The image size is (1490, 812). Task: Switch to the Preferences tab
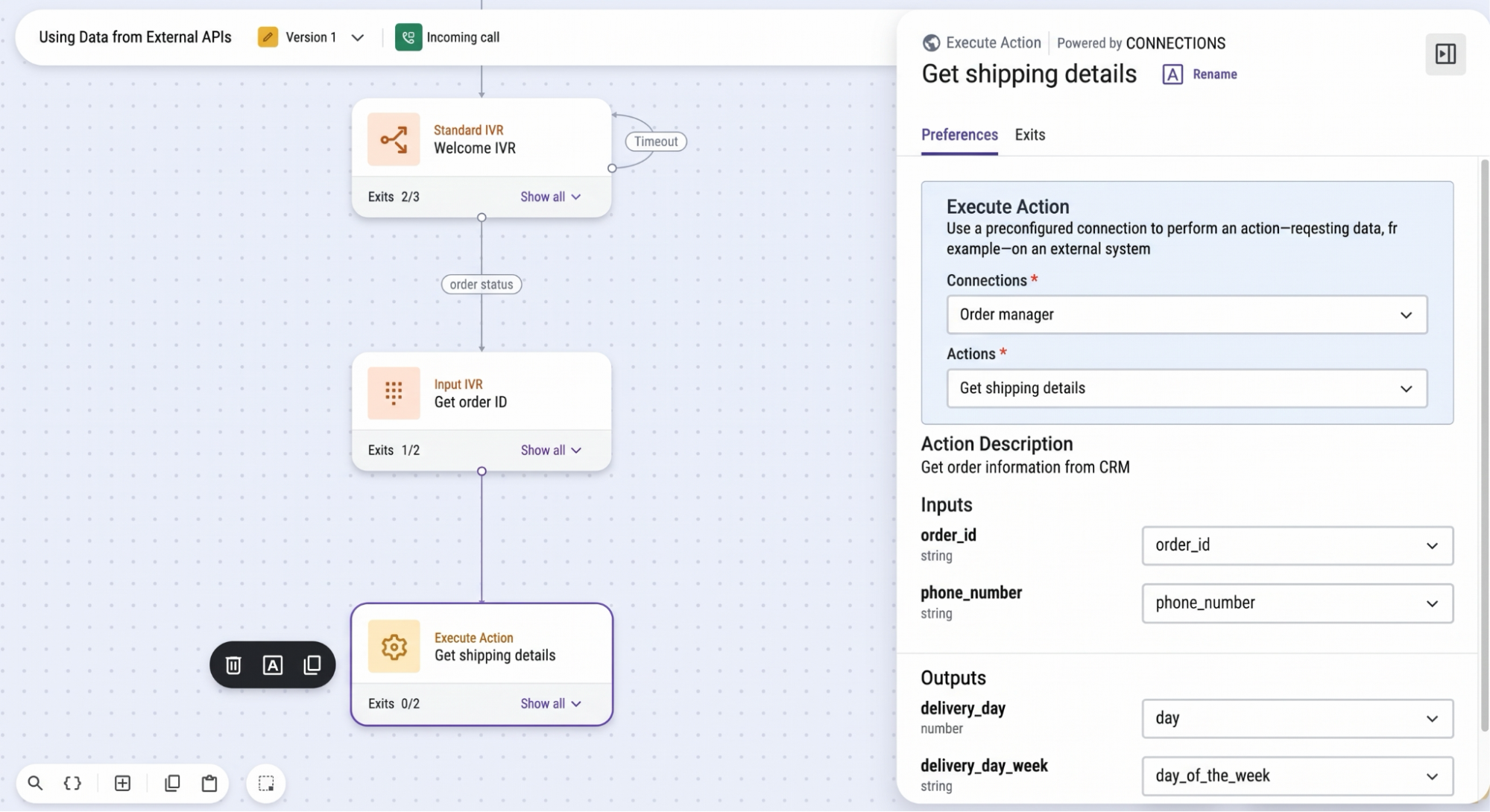click(959, 135)
